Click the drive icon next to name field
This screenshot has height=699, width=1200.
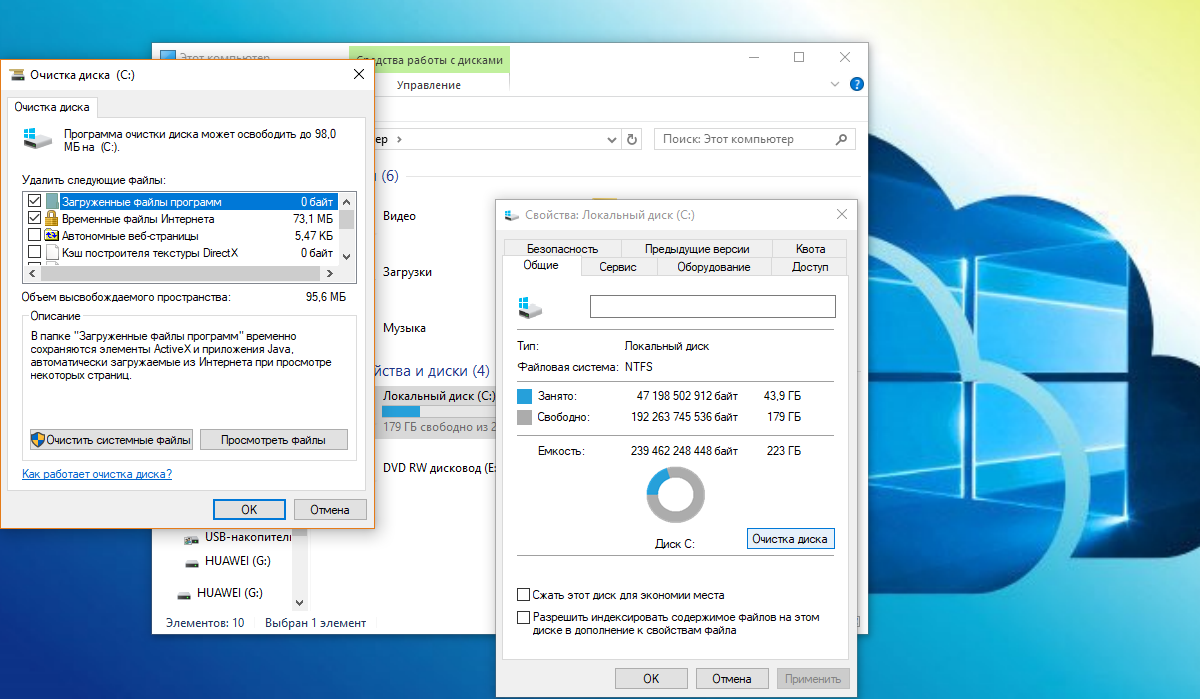[530, 307]
